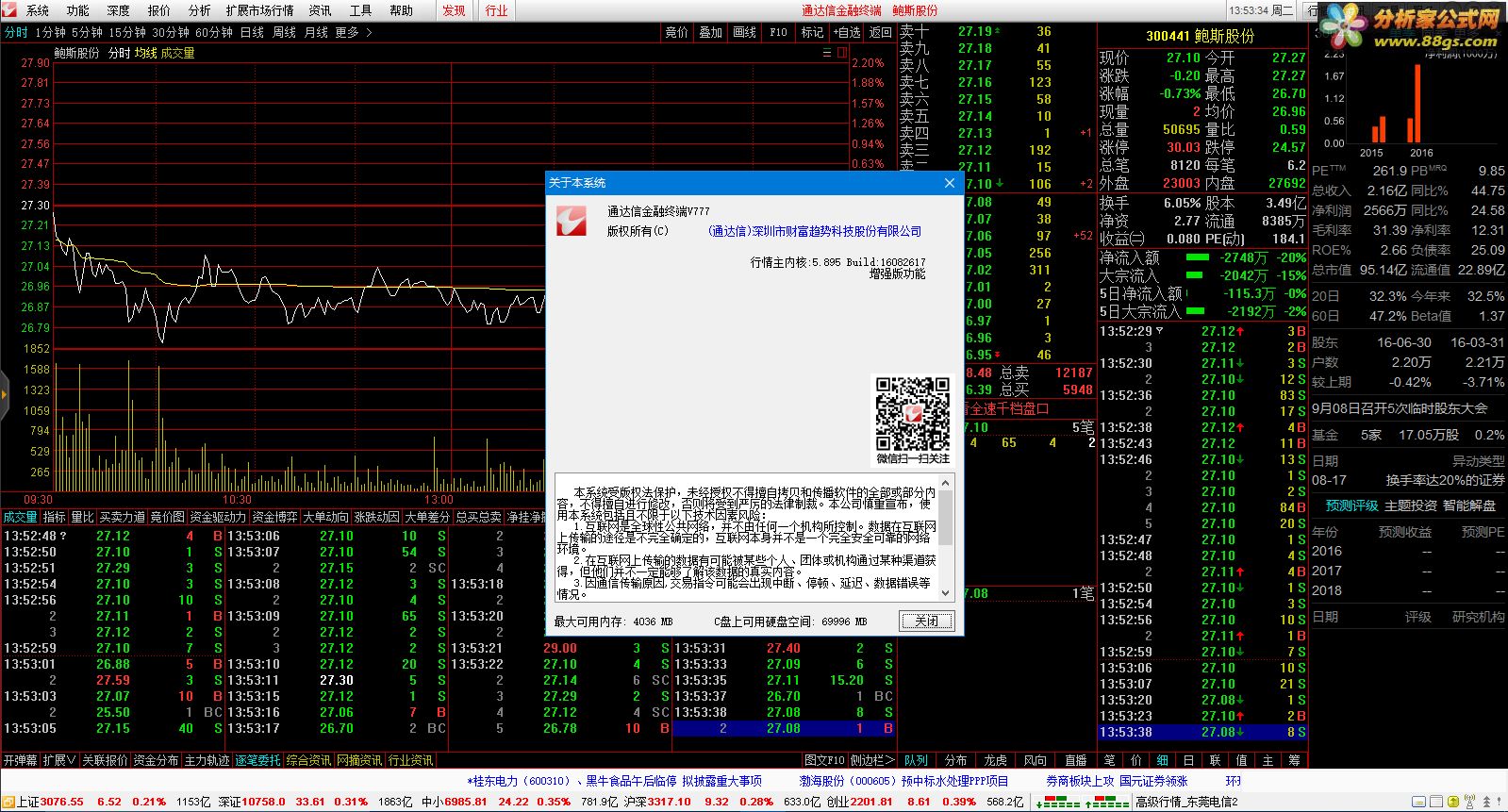Image resolution: width=1508 pixels, height=812 pixels.
Task: Click the 返回 back button
Action: pos(880,32)
